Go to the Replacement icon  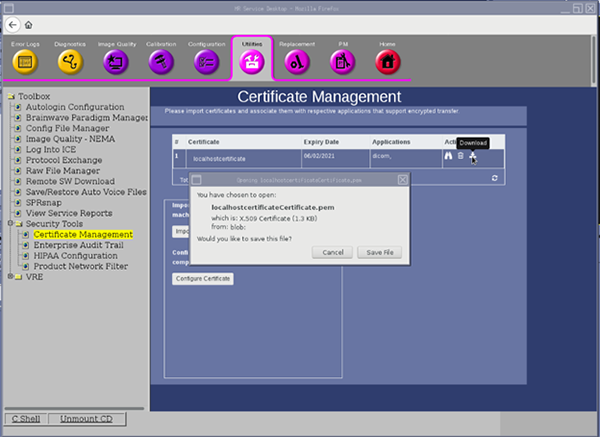297,62
